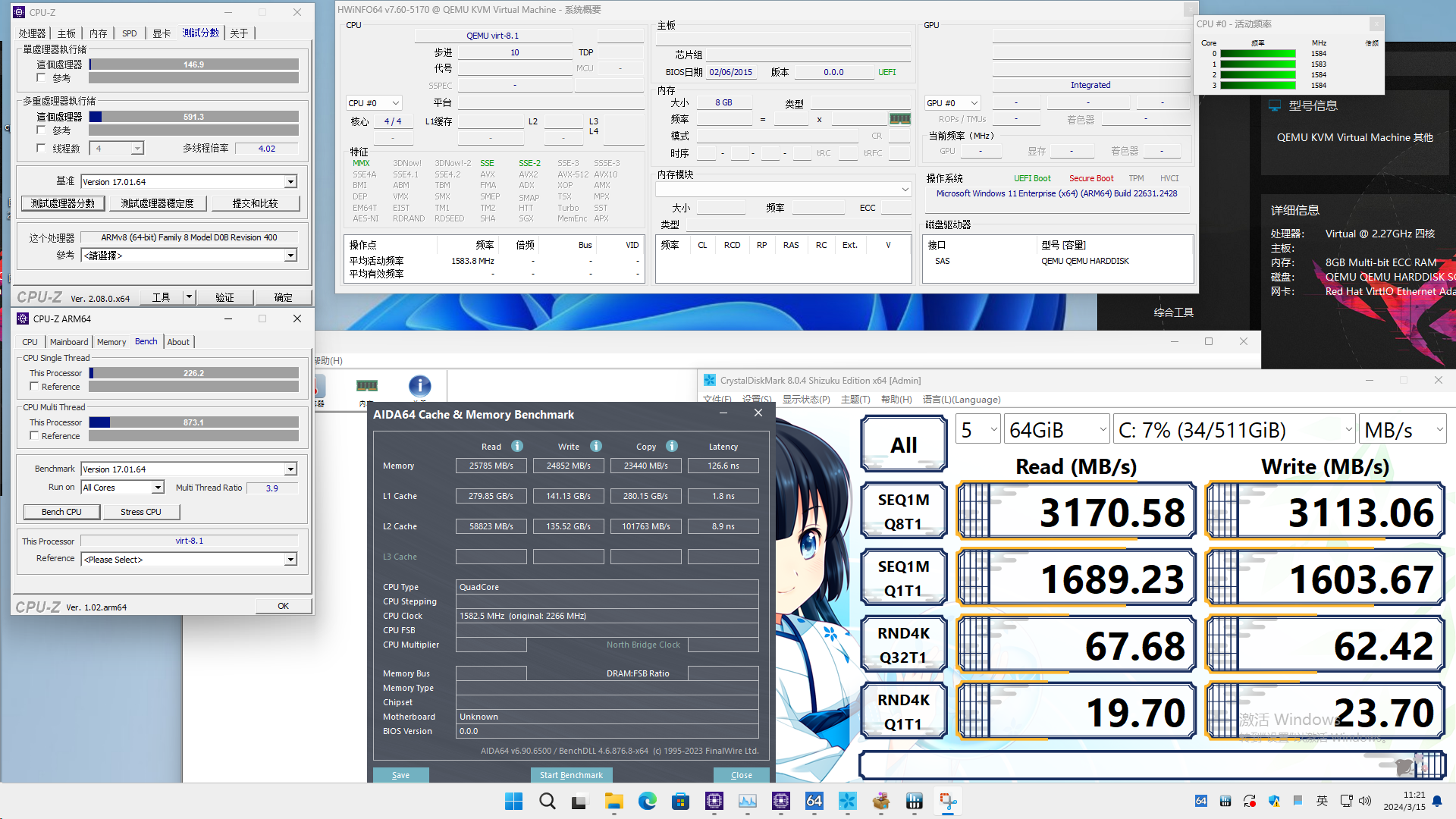
Task: Toggle Single Thread Reference checkbox in CPU-Z ARM64
Action: pyautogui.click(x=34, y=386)
